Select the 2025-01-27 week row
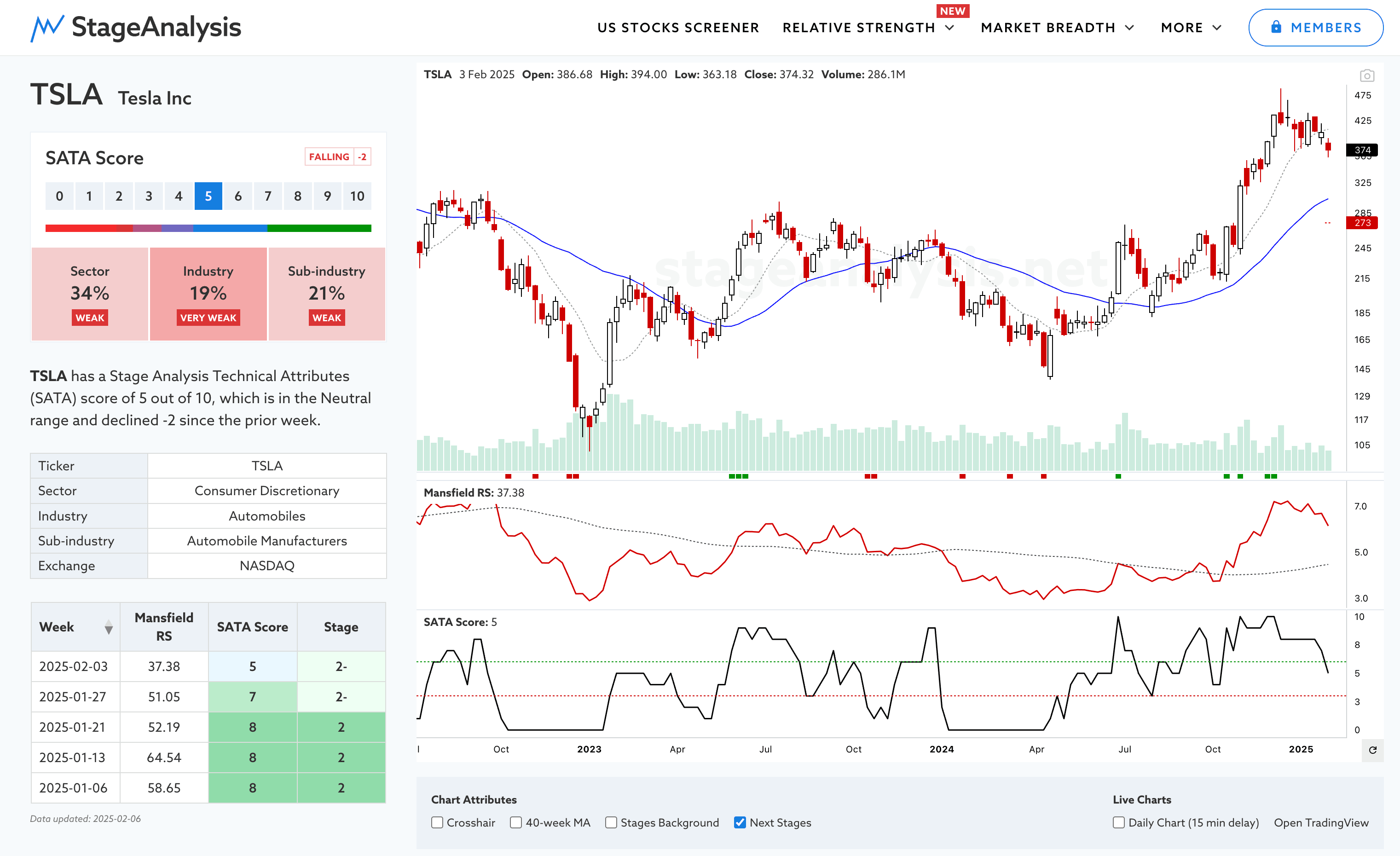 (208, 696)
